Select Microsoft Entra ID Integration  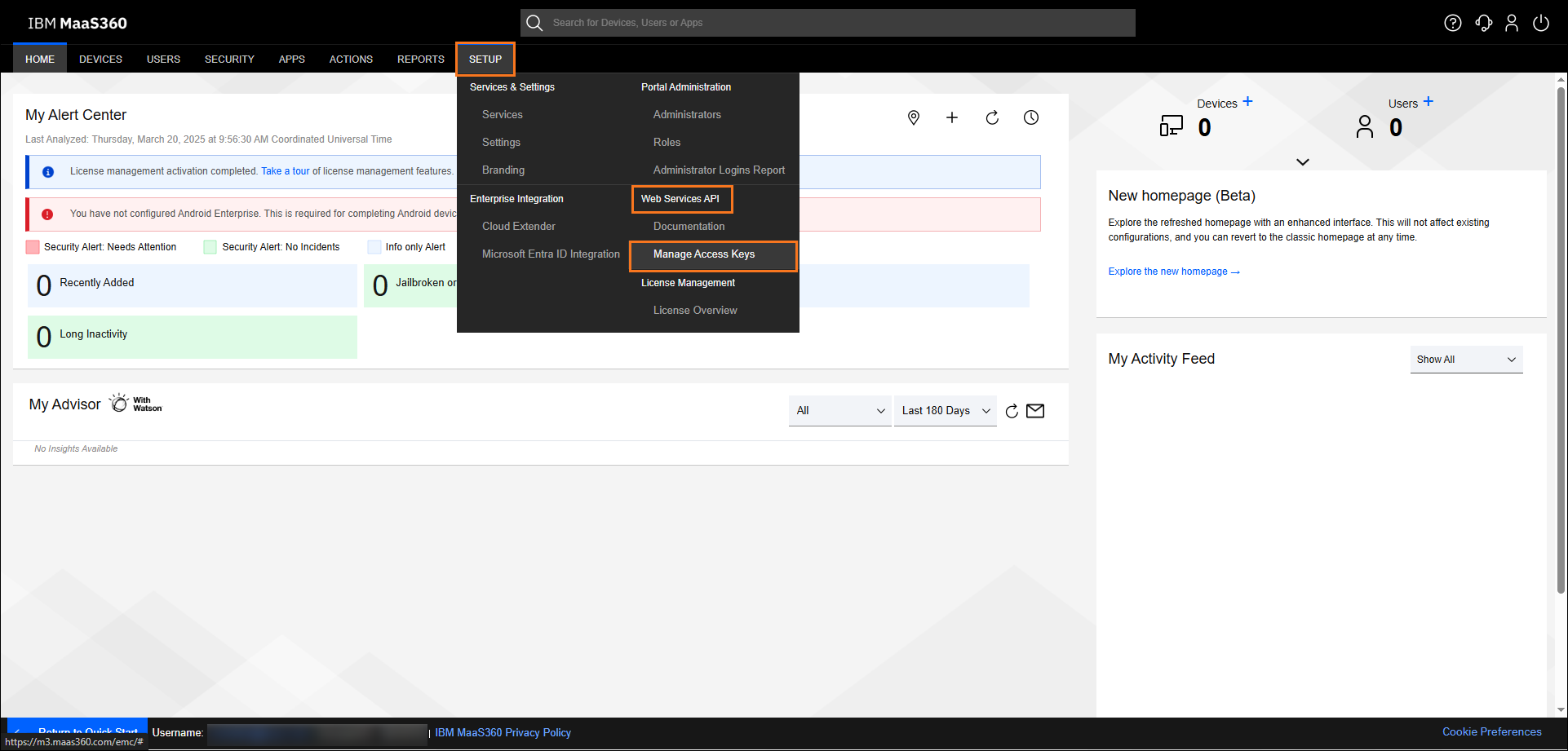point(551,254)
